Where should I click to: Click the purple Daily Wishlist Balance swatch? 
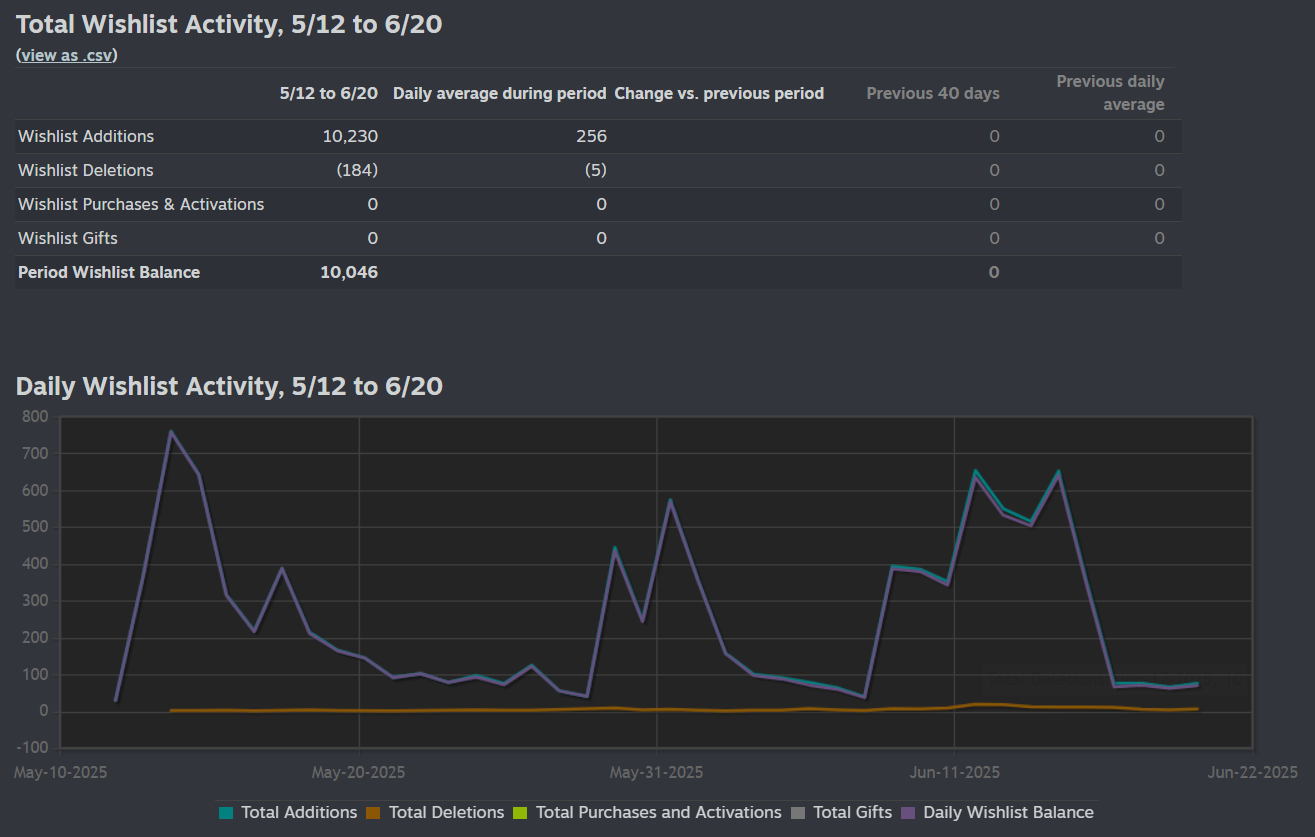click(908, 813)
